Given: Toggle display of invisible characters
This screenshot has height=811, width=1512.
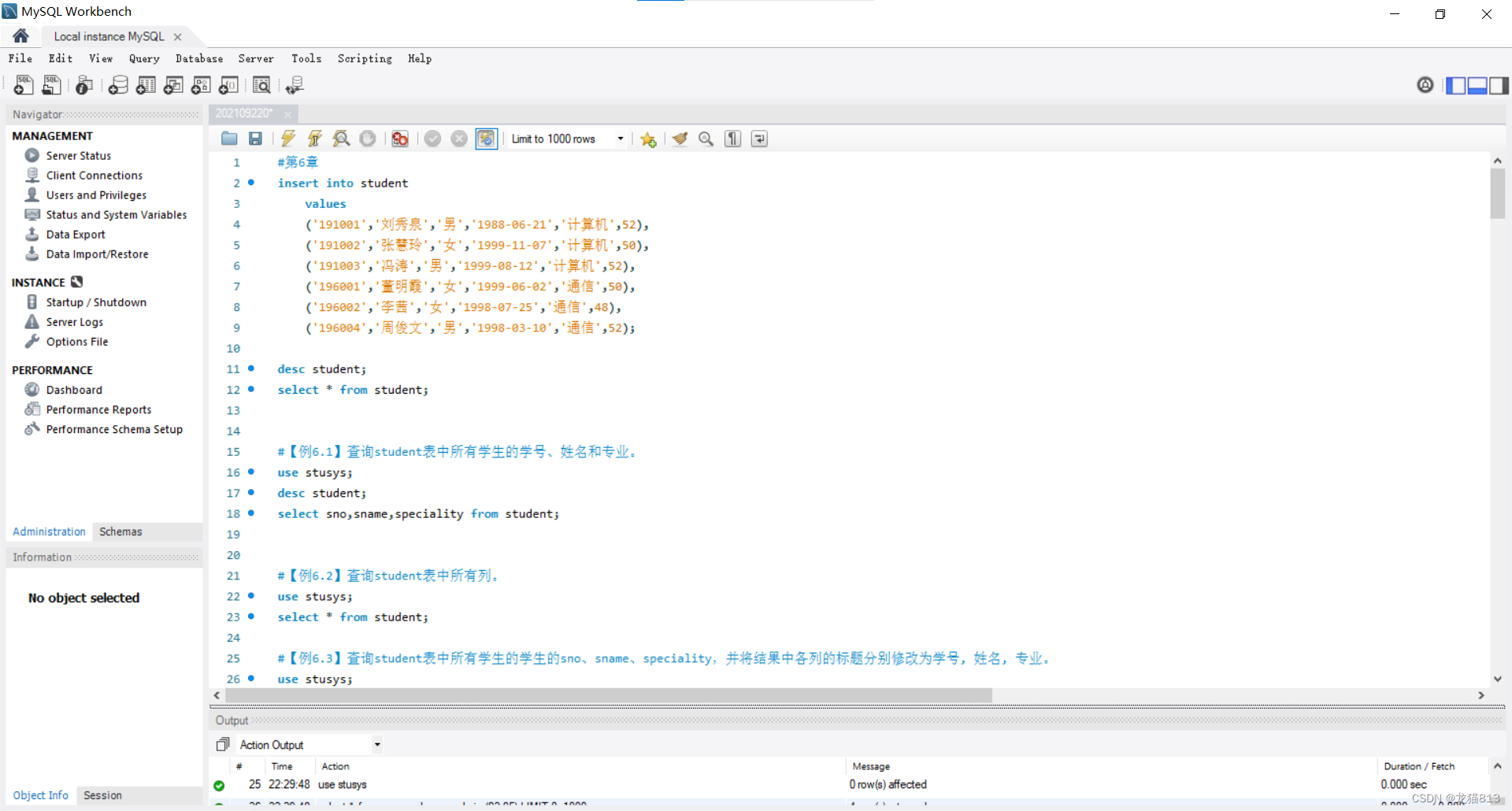Looking at the screenshot, I should 732,139.
